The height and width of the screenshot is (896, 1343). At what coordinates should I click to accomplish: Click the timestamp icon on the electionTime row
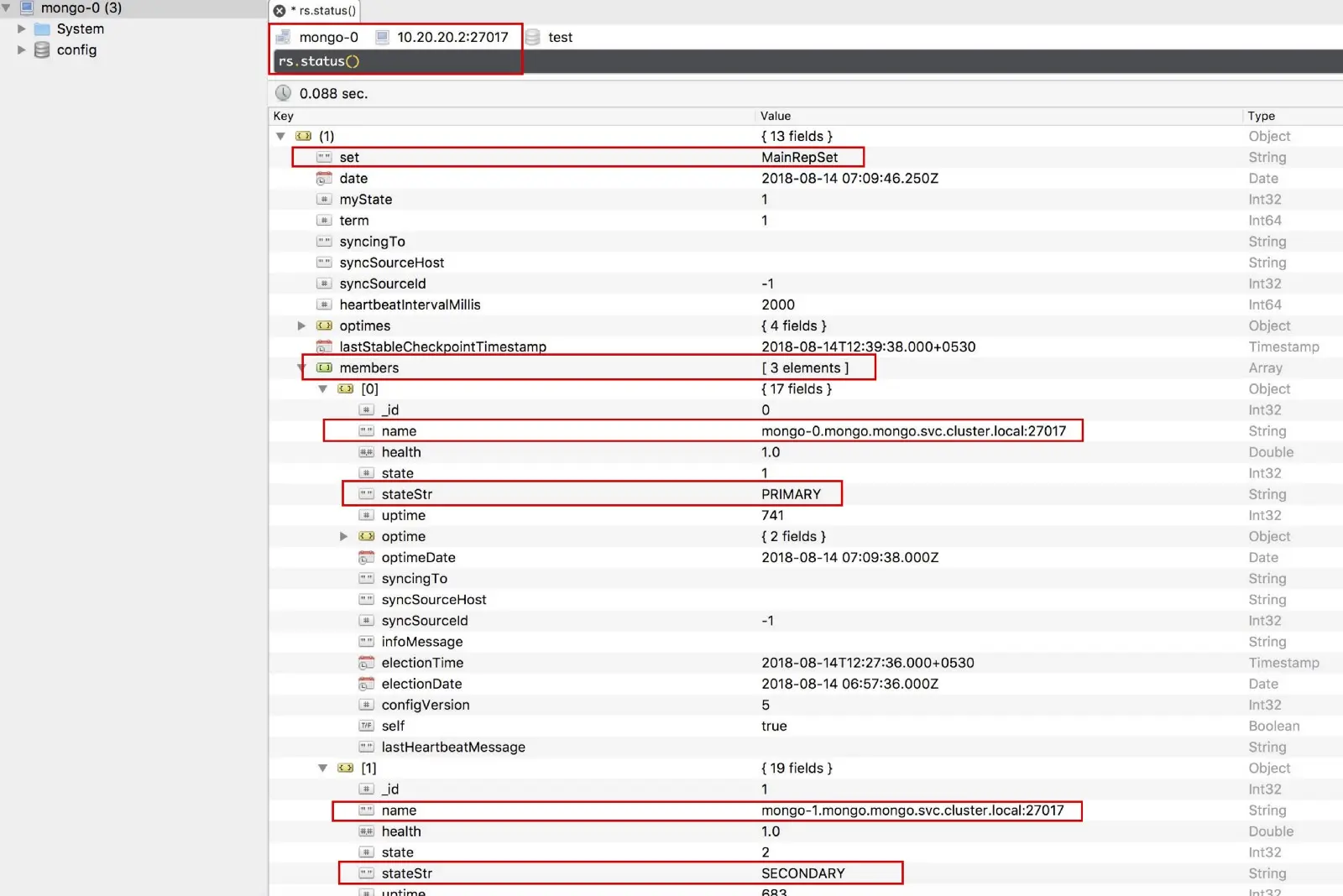(366, 663)
